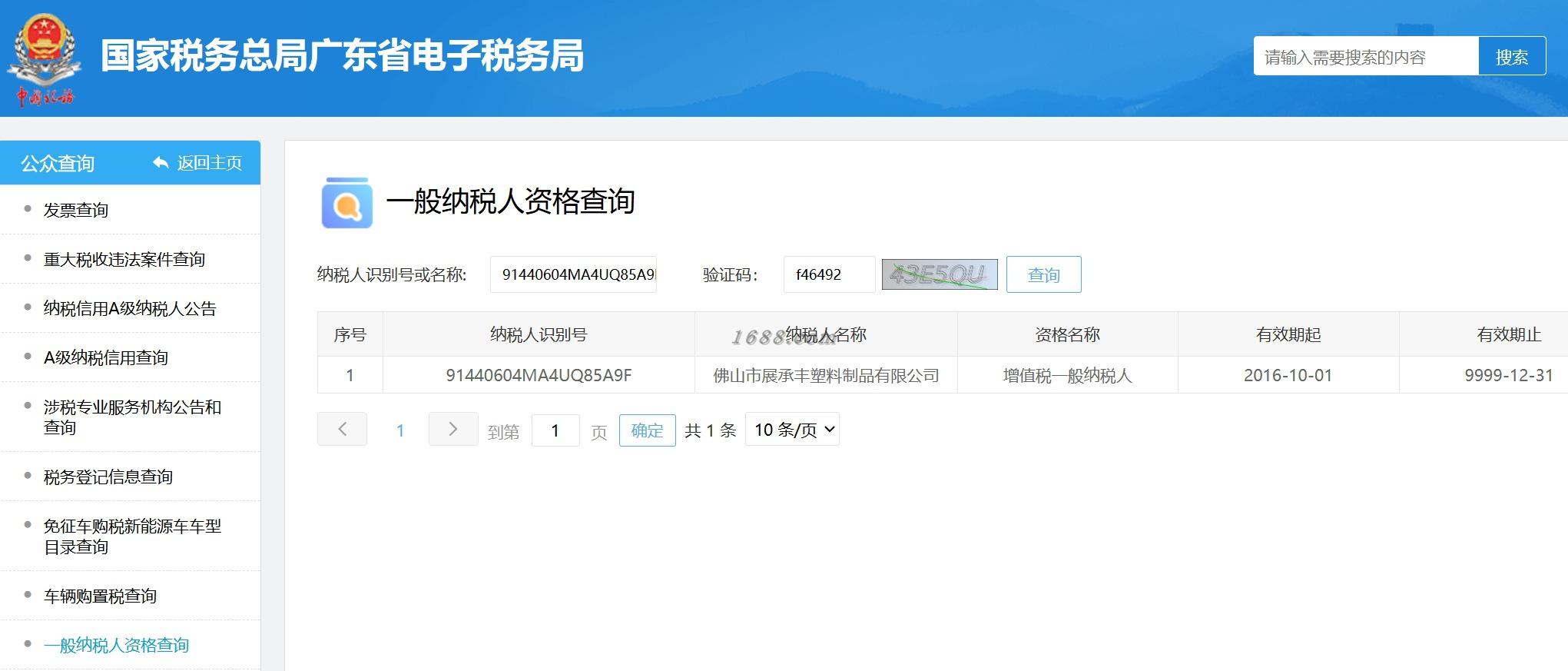Click the site title 国家税务总局广东省电子税务局
Screen dimensions: 1568x671
click(x=342, y=55)
